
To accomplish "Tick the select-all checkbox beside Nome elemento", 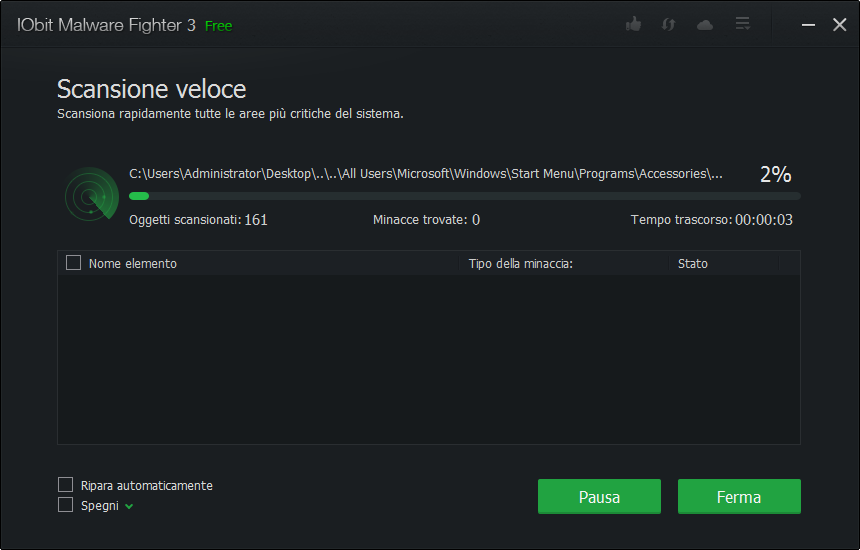I will (73, 263).
